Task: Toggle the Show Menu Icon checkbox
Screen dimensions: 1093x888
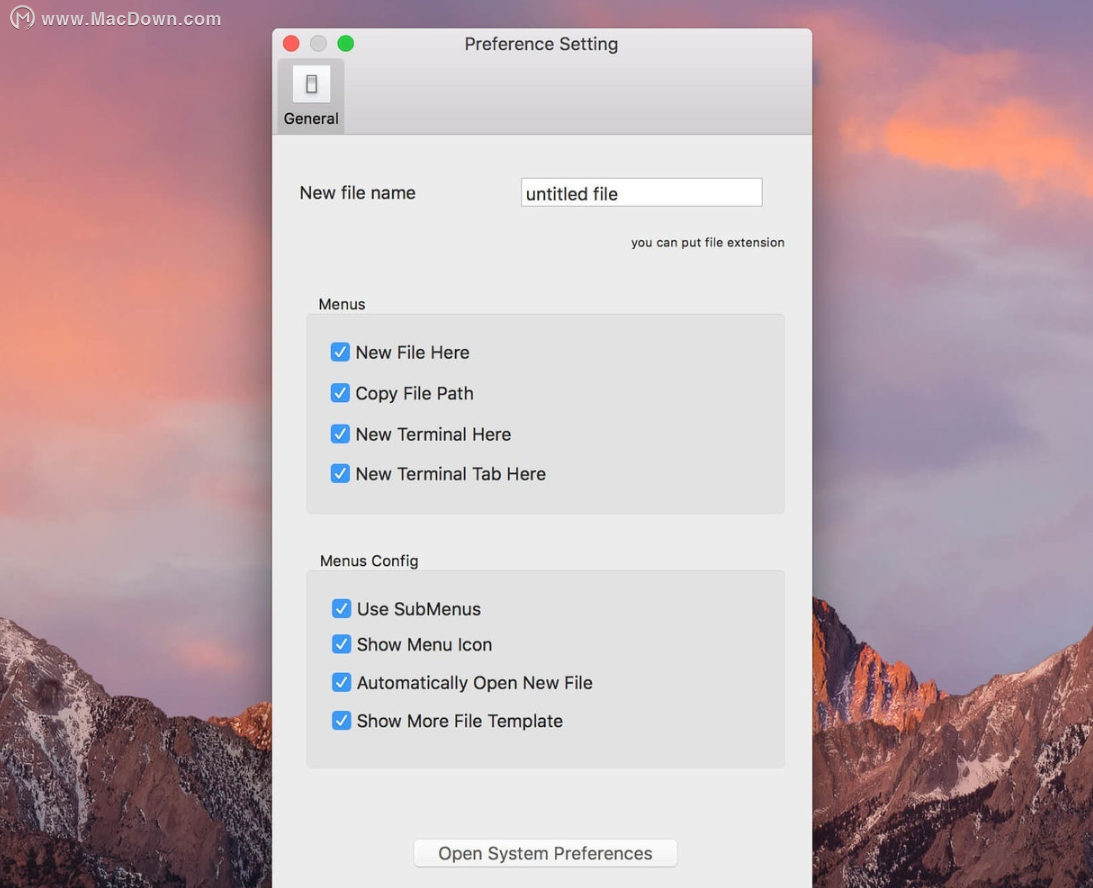Action: [342, 644]
